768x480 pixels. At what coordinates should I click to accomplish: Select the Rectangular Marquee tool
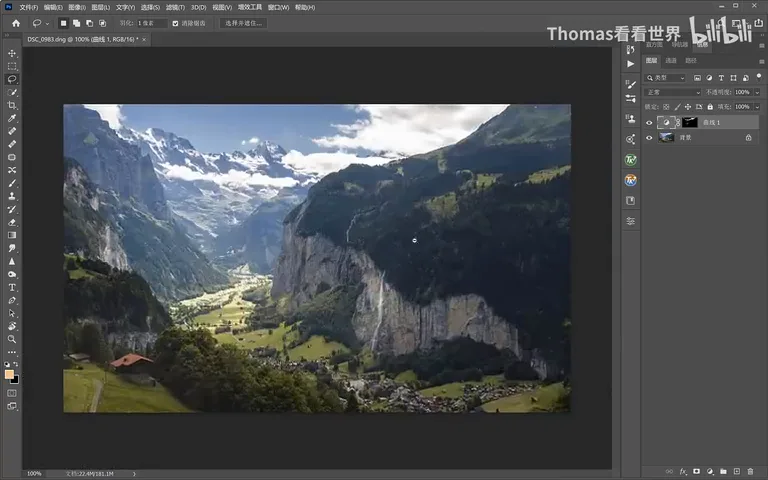(12, 66)
